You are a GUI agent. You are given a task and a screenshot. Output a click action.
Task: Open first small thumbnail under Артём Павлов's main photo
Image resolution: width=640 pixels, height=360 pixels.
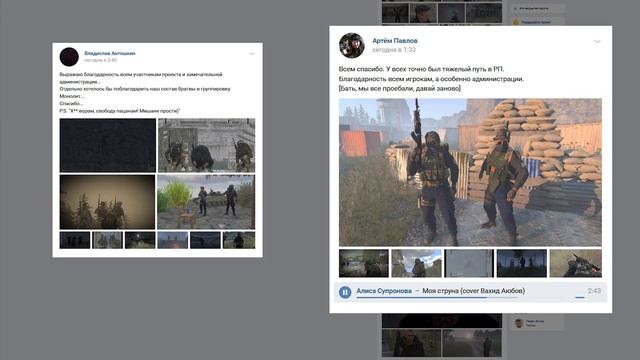click(x=364, y=263)
